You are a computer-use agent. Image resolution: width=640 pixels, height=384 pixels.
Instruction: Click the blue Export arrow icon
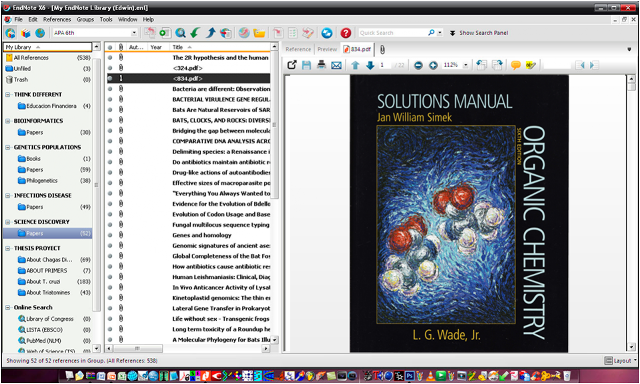(211, 33)
